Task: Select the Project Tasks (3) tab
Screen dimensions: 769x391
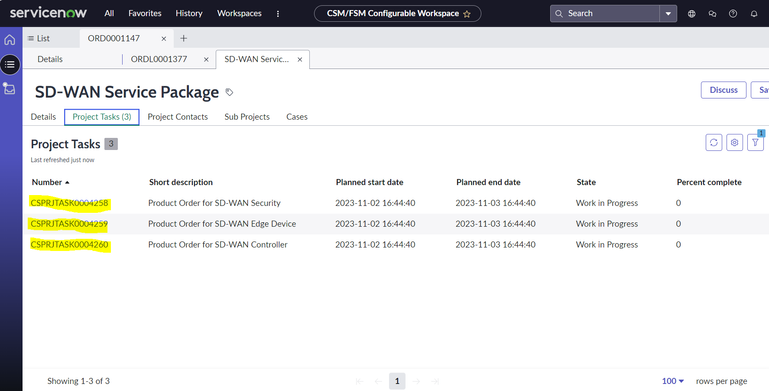Action: pyautogui.click(x=102, y=117)
